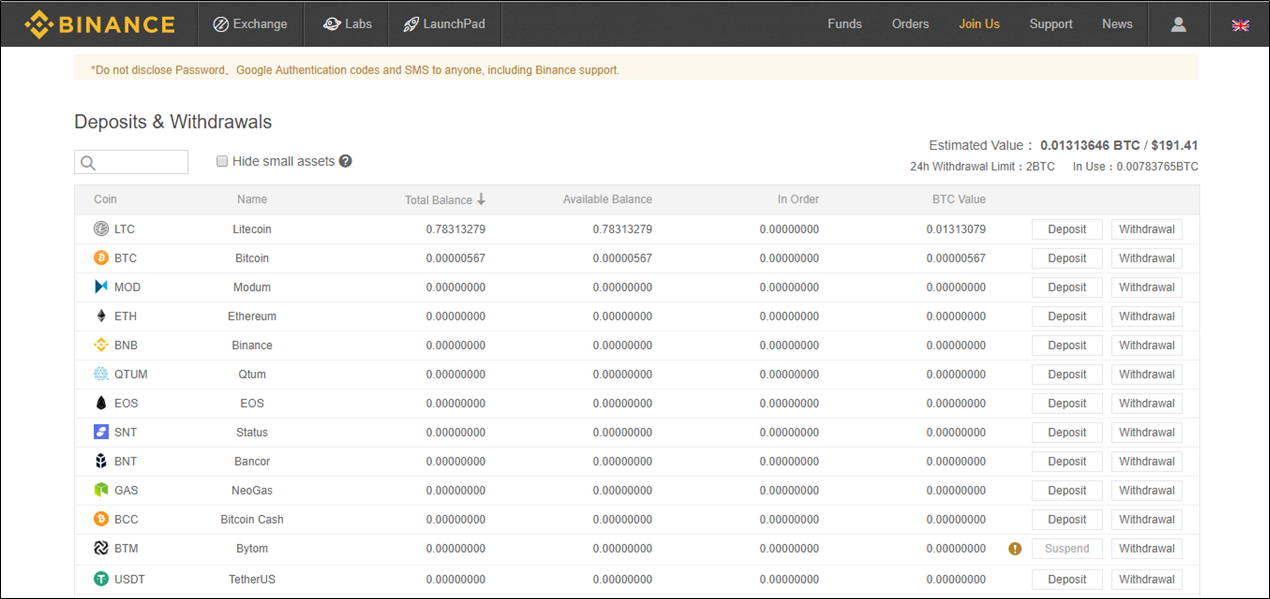Click Deposit for Ethereum

[1067, 316]
